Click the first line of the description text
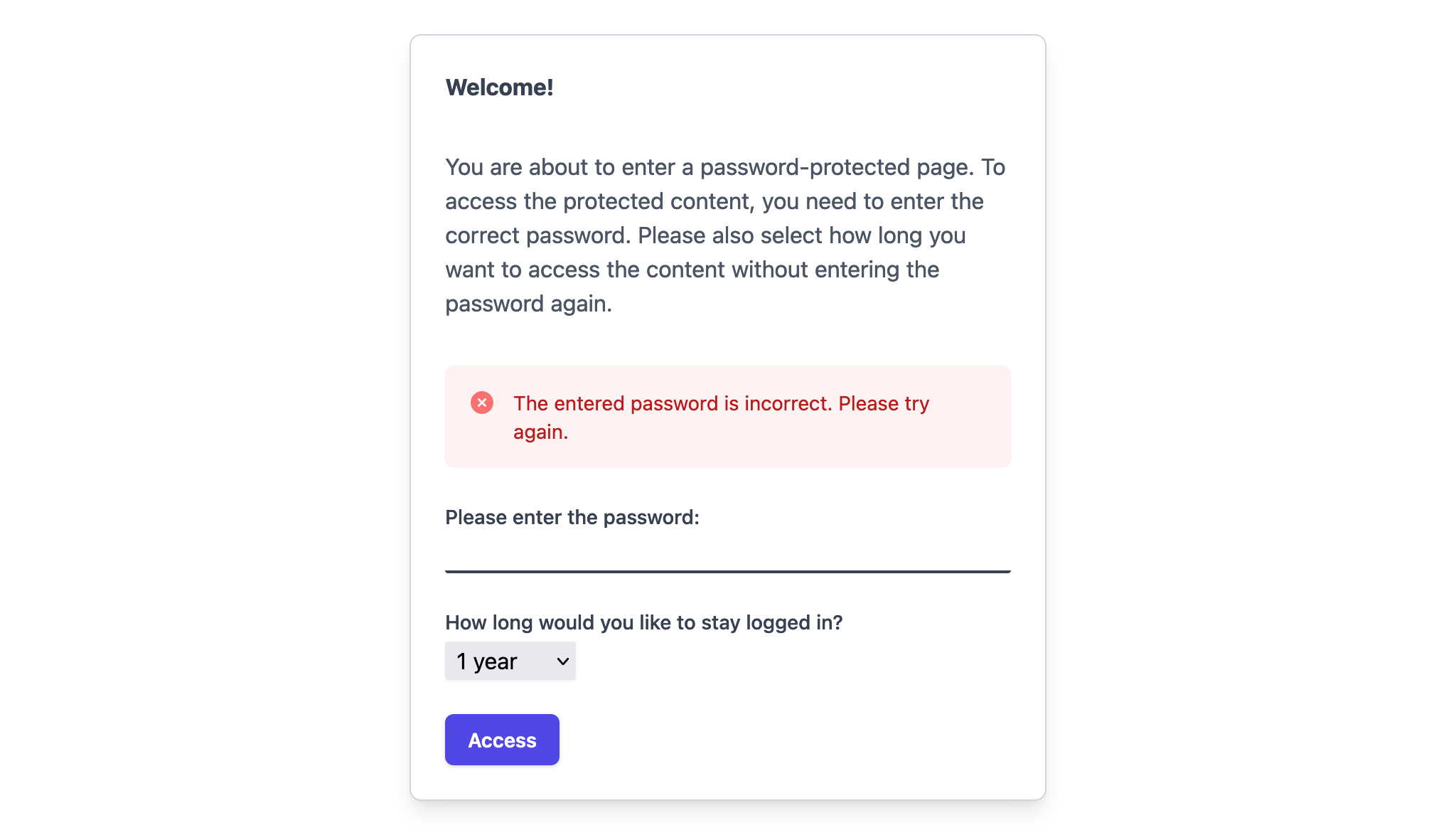Image resolution: width=1456 pixels, height=835 pixels. pos(725,167)
